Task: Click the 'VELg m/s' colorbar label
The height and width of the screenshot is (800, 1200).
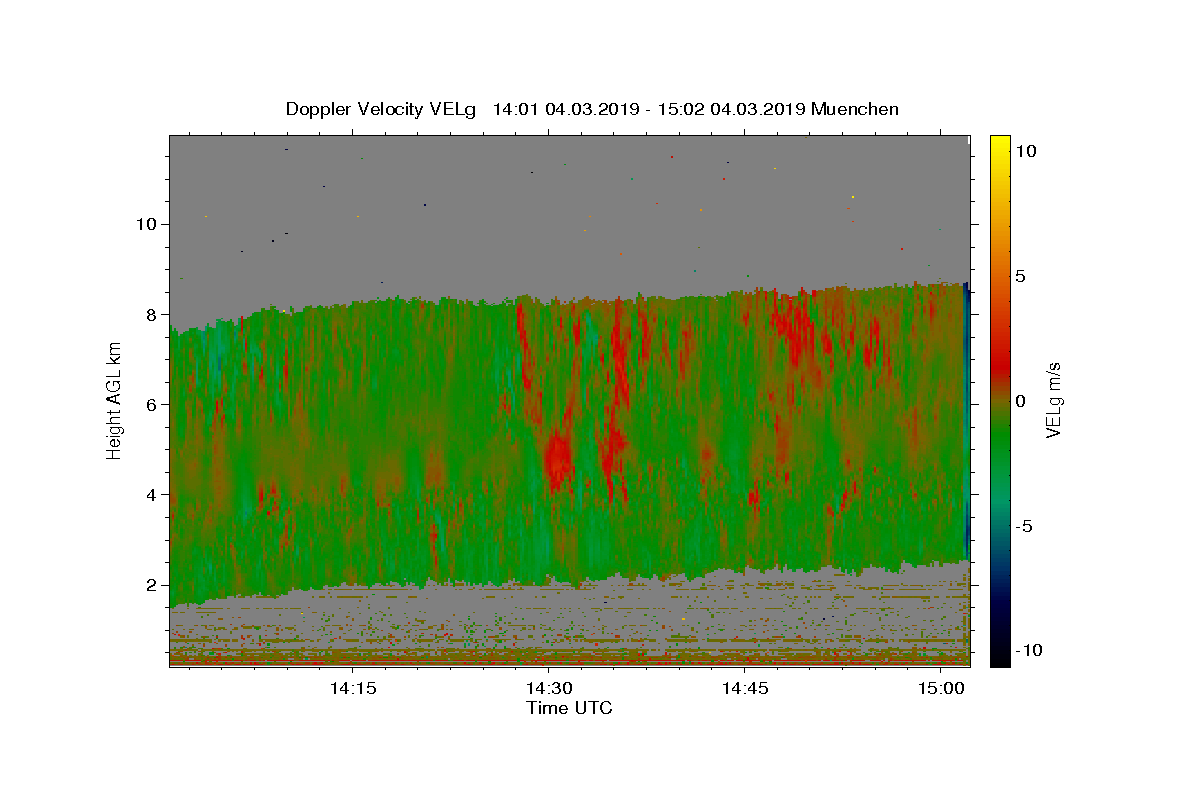Action: 1053,401
